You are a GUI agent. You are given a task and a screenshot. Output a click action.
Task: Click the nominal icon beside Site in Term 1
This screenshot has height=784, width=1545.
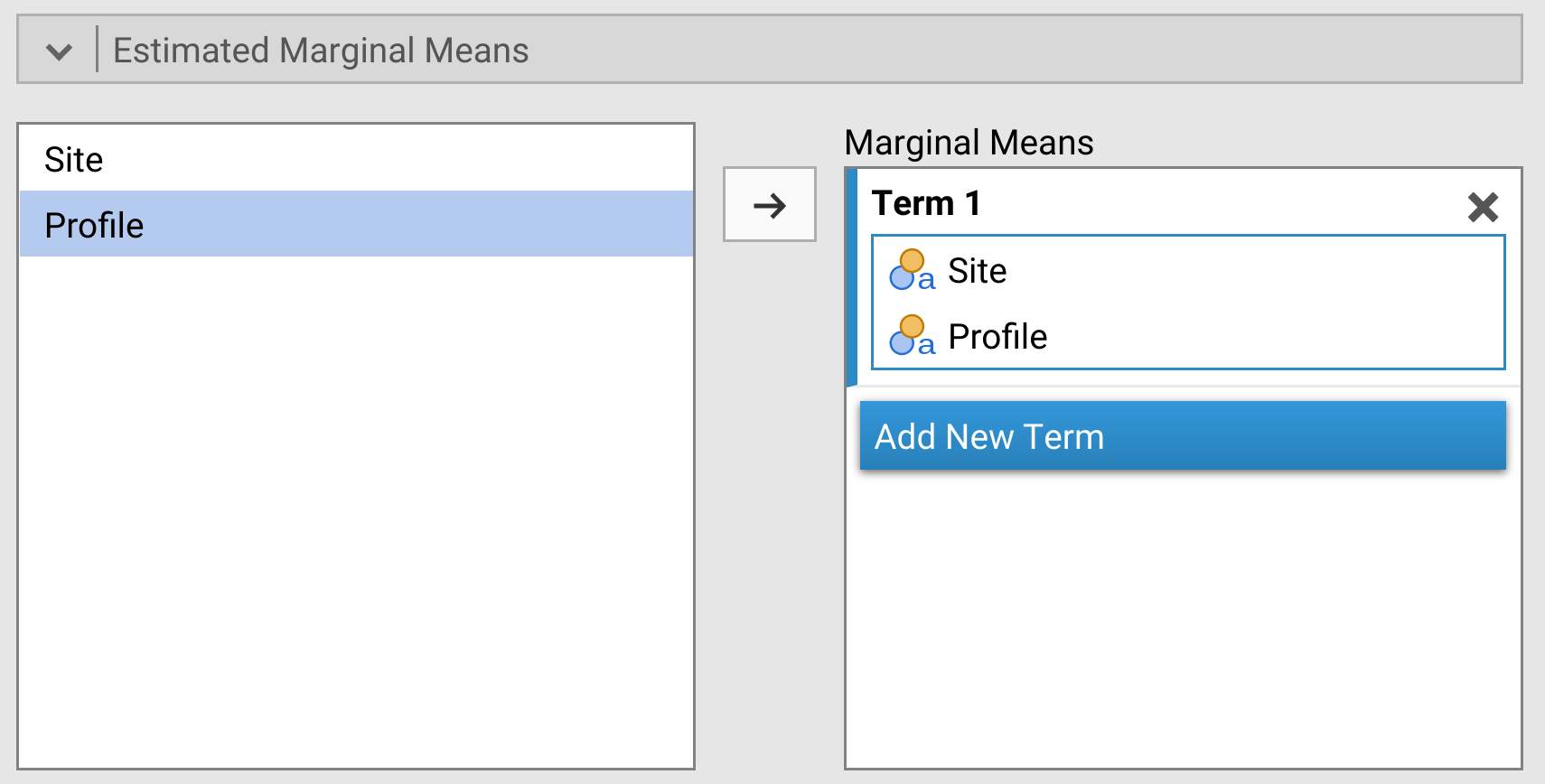[912, 271]
